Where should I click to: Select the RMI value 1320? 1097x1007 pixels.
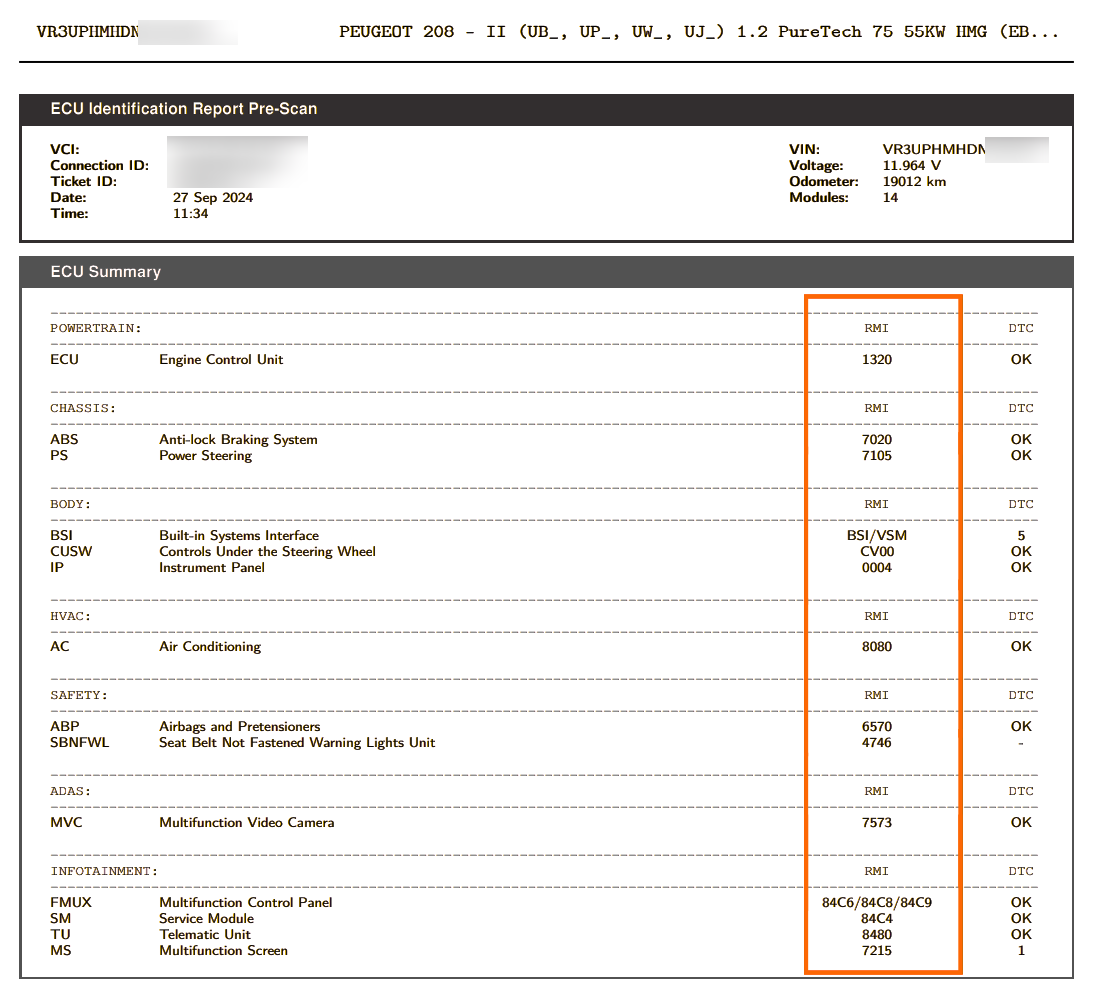[877, 360]
